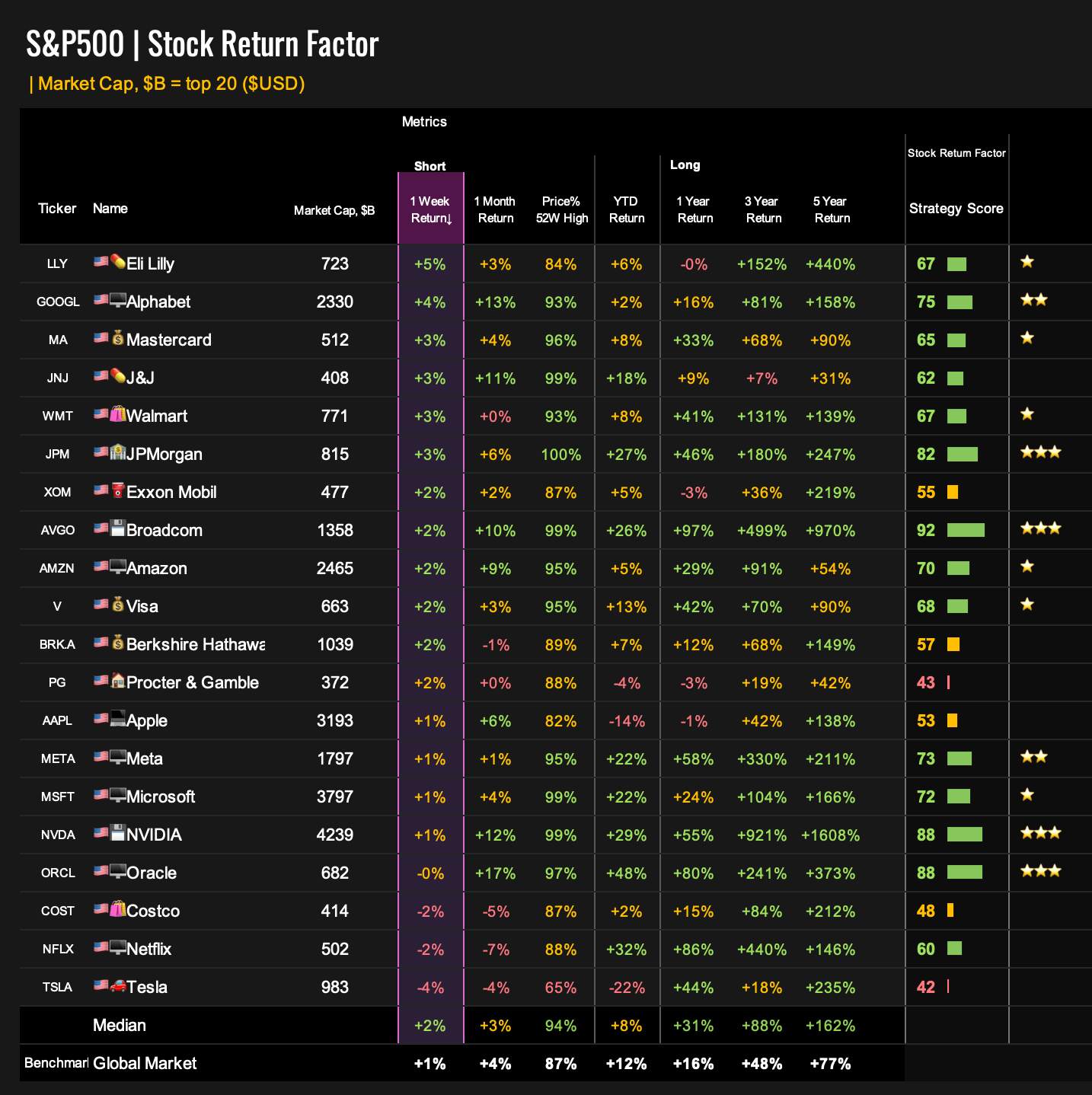Click the shopping bags icon beside Walmart
Viewport: 1092px width, 1095px height.
118,414
